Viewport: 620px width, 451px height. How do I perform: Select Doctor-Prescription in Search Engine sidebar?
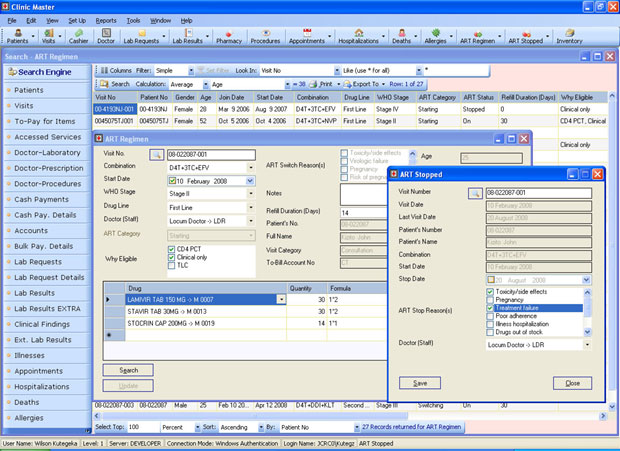coord(49,168)
